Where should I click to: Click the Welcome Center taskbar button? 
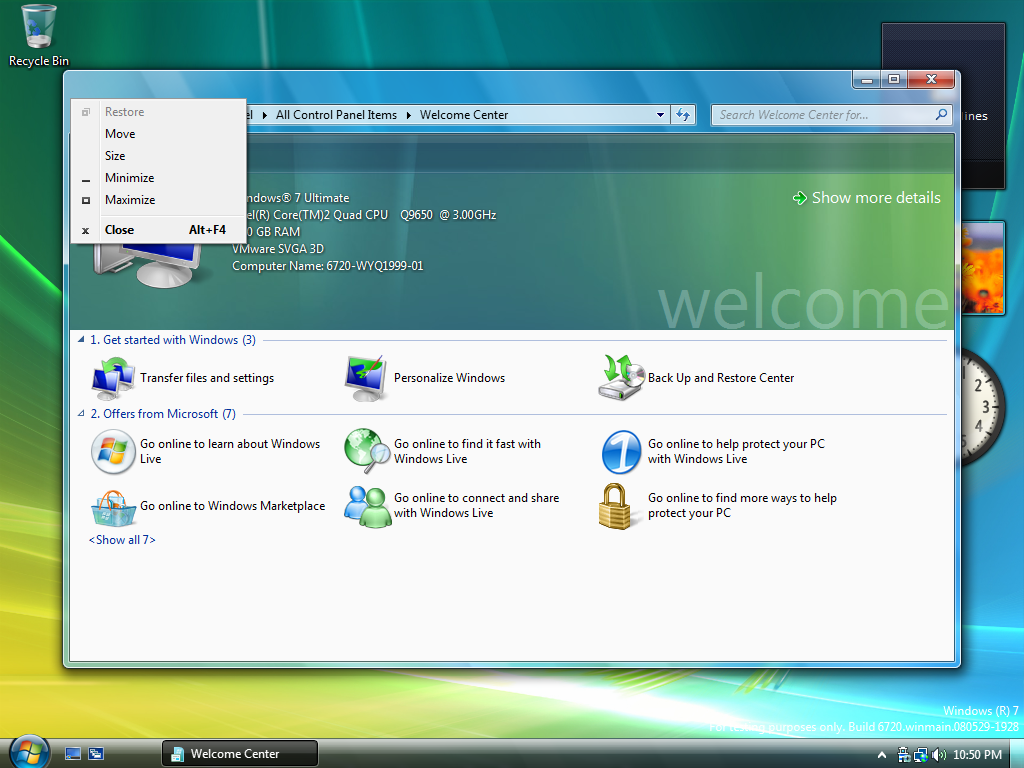pos(239,754)
